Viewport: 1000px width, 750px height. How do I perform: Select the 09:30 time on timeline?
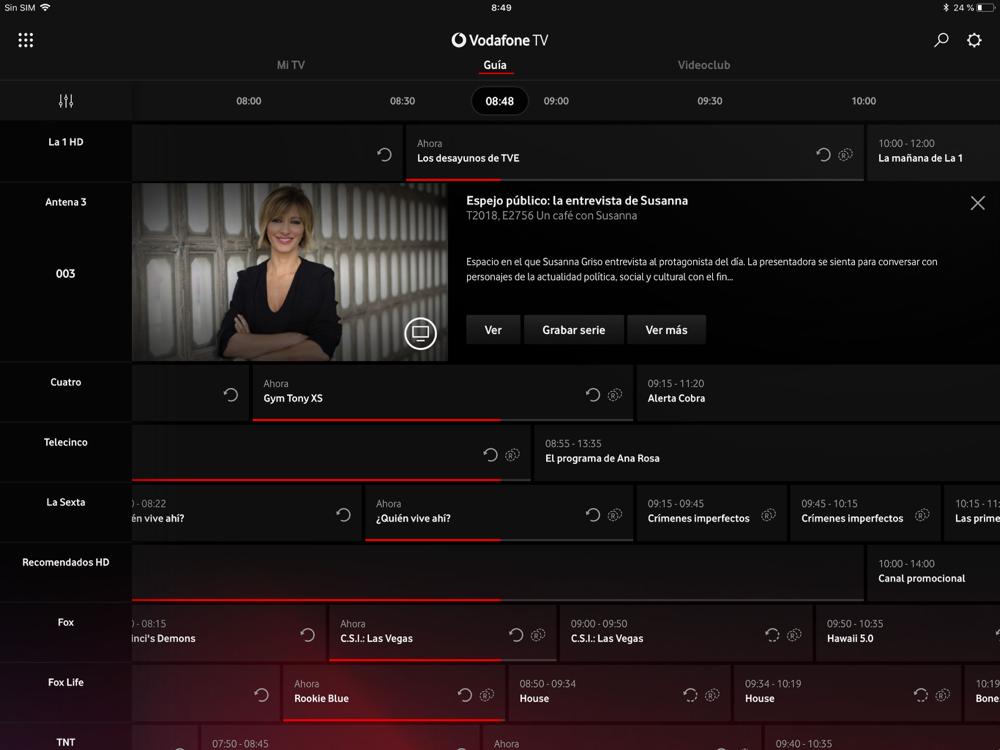[x=710, y=101]
